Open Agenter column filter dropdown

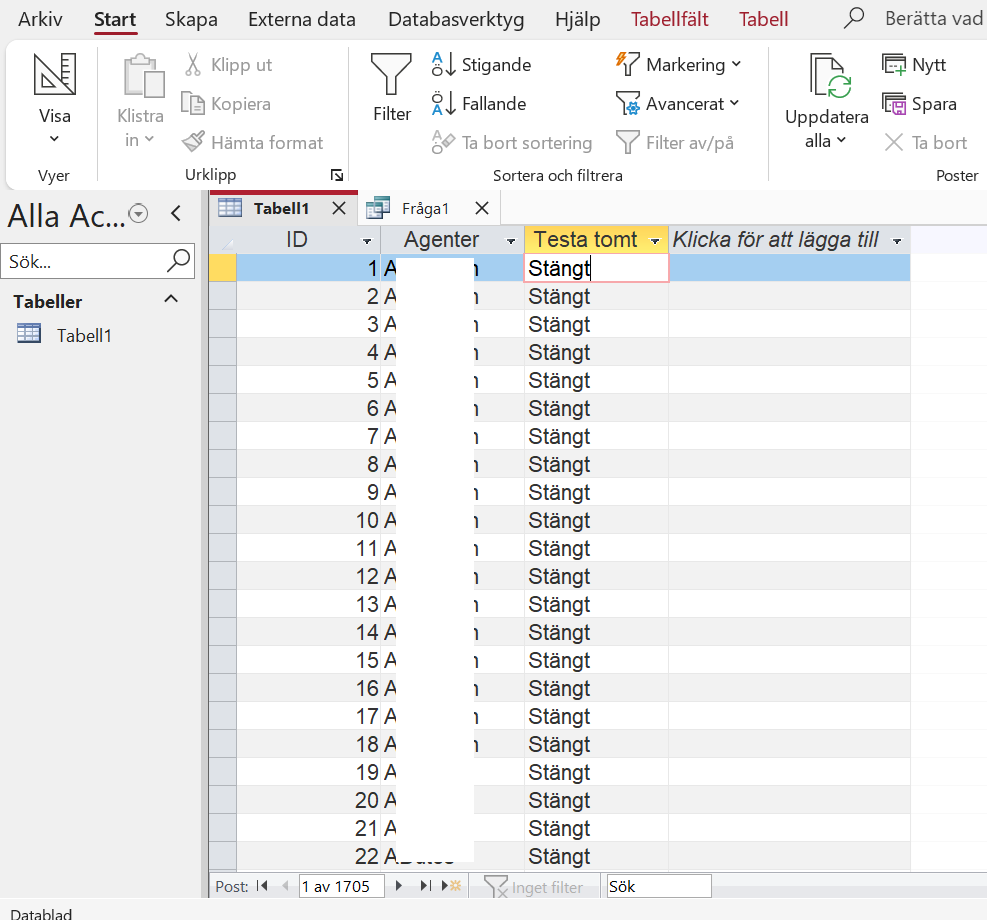(510, 241)
